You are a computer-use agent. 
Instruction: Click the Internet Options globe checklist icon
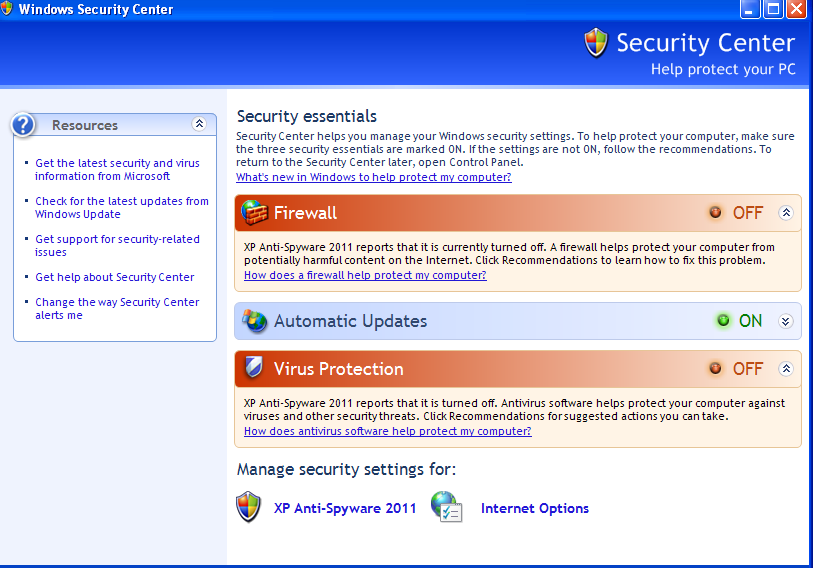446,507
